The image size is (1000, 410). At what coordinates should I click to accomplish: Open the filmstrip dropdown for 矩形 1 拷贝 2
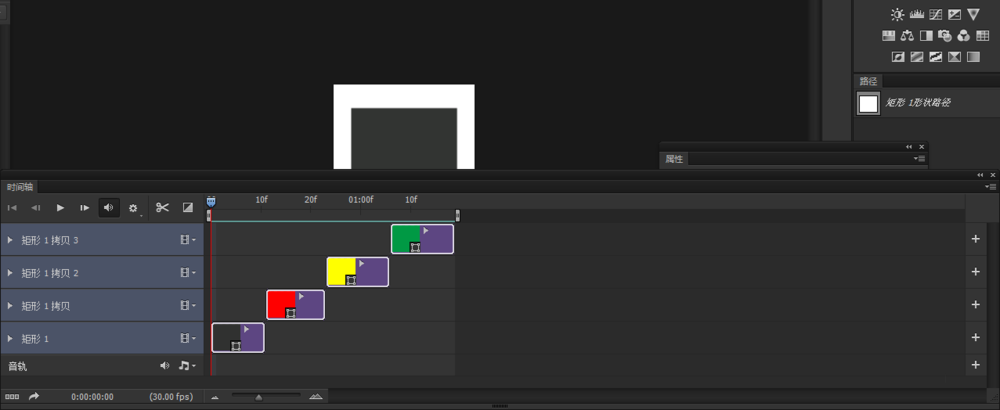point(188,273)
